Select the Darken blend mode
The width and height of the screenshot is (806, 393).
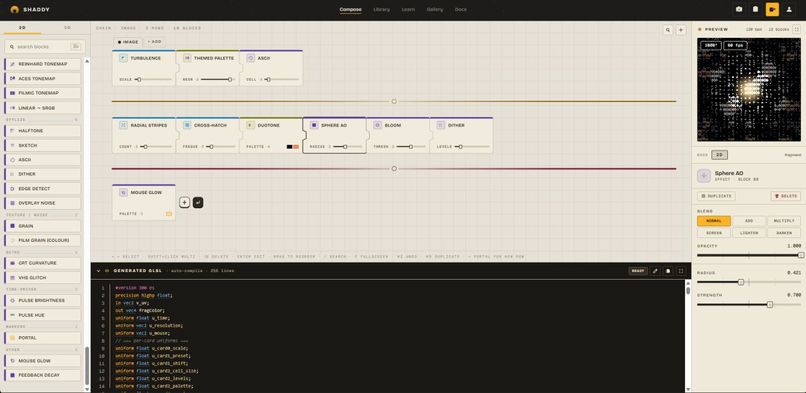point(783,233)
